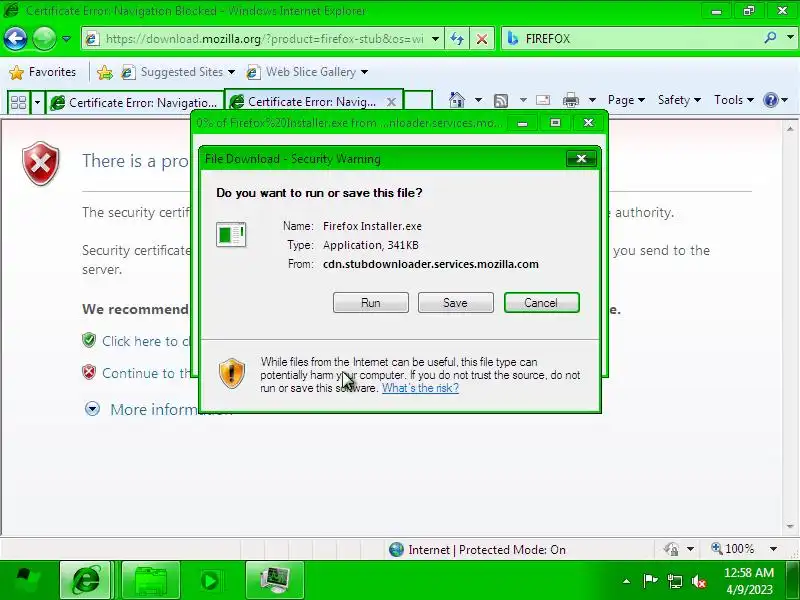Click Add to Favorites Bar icon

105,72
